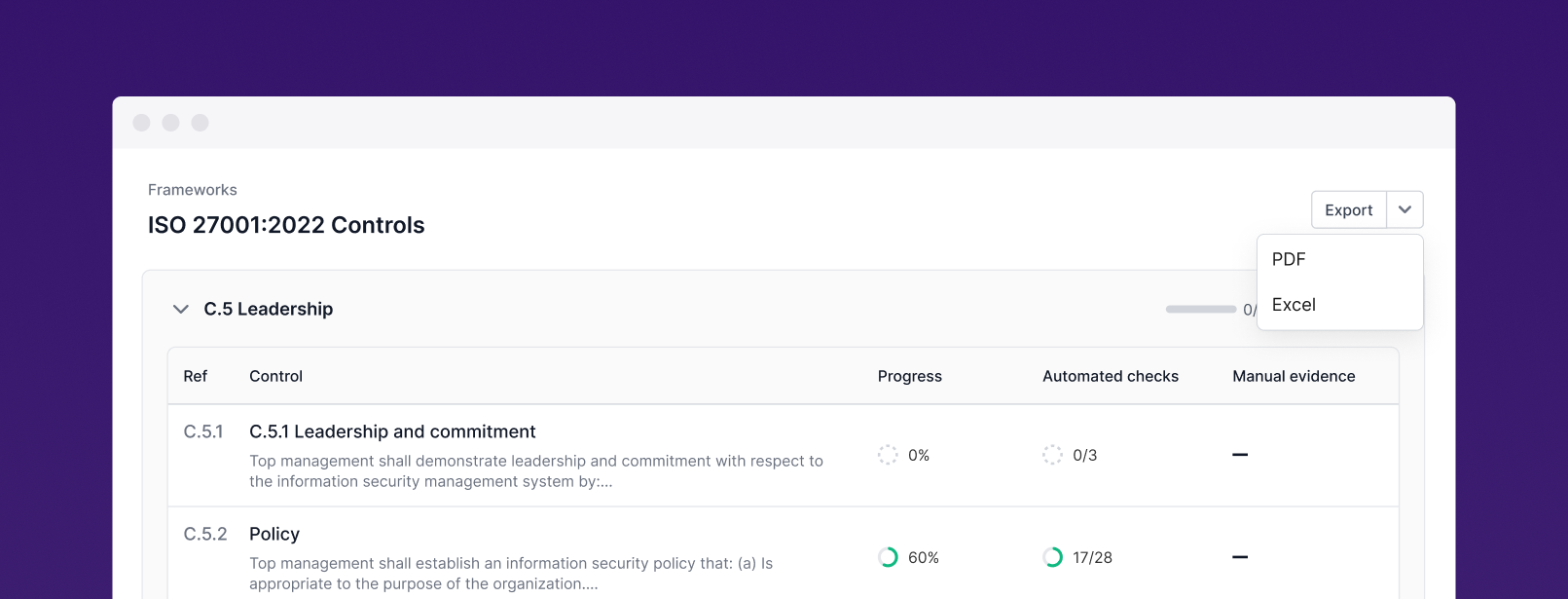This screenshot has height=599, width=1568.
Task: Click the ISO 27001:2022 Controls title
Action: pos(286,225)
